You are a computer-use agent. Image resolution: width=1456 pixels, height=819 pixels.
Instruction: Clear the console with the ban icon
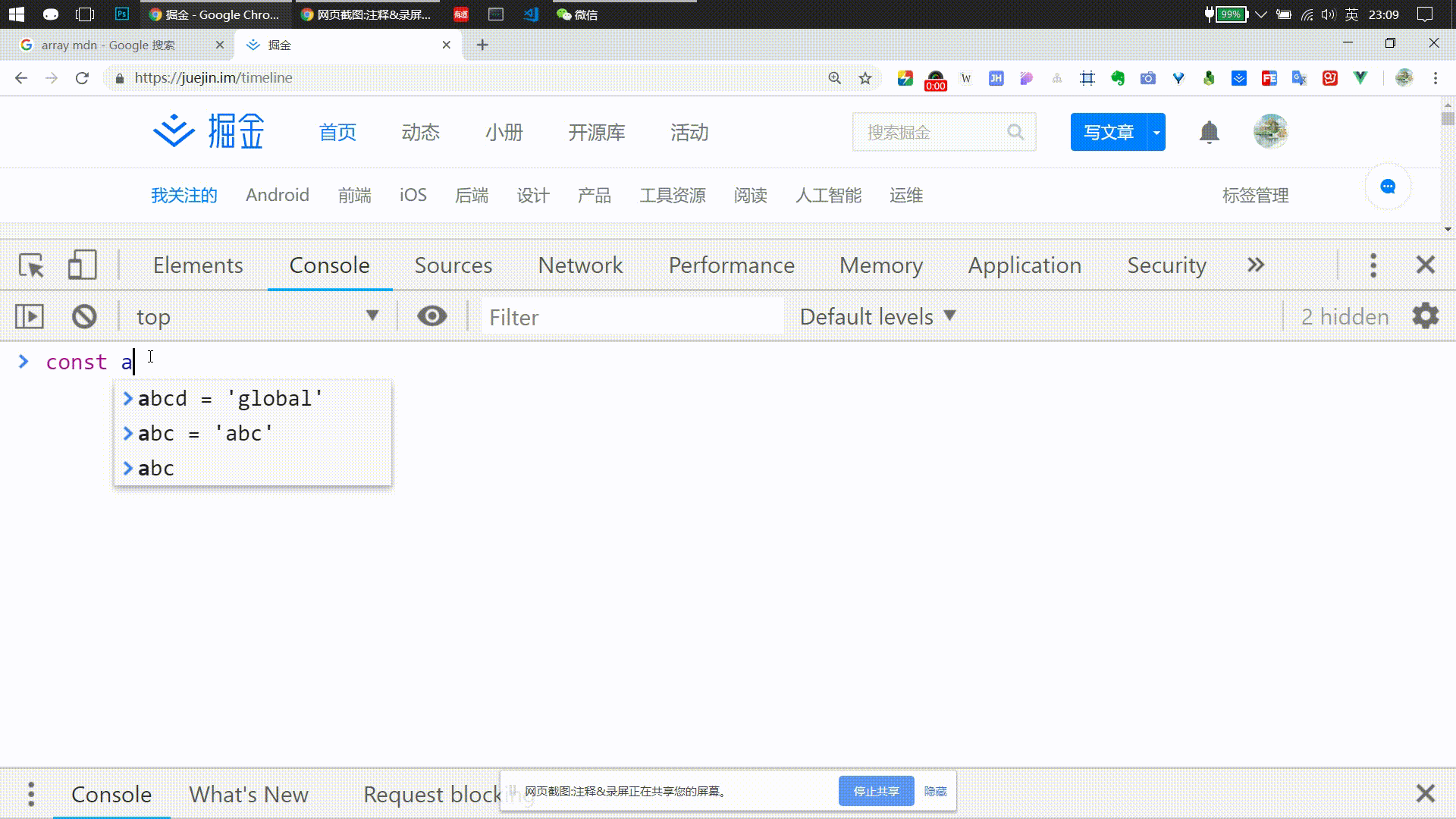[x=84, y=316]
